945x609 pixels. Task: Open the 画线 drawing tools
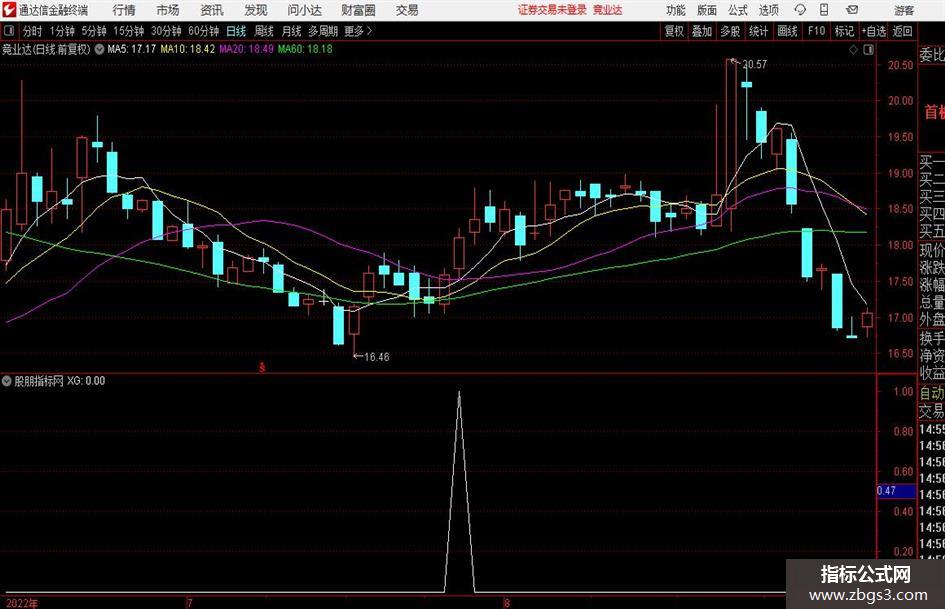(787, 31)
